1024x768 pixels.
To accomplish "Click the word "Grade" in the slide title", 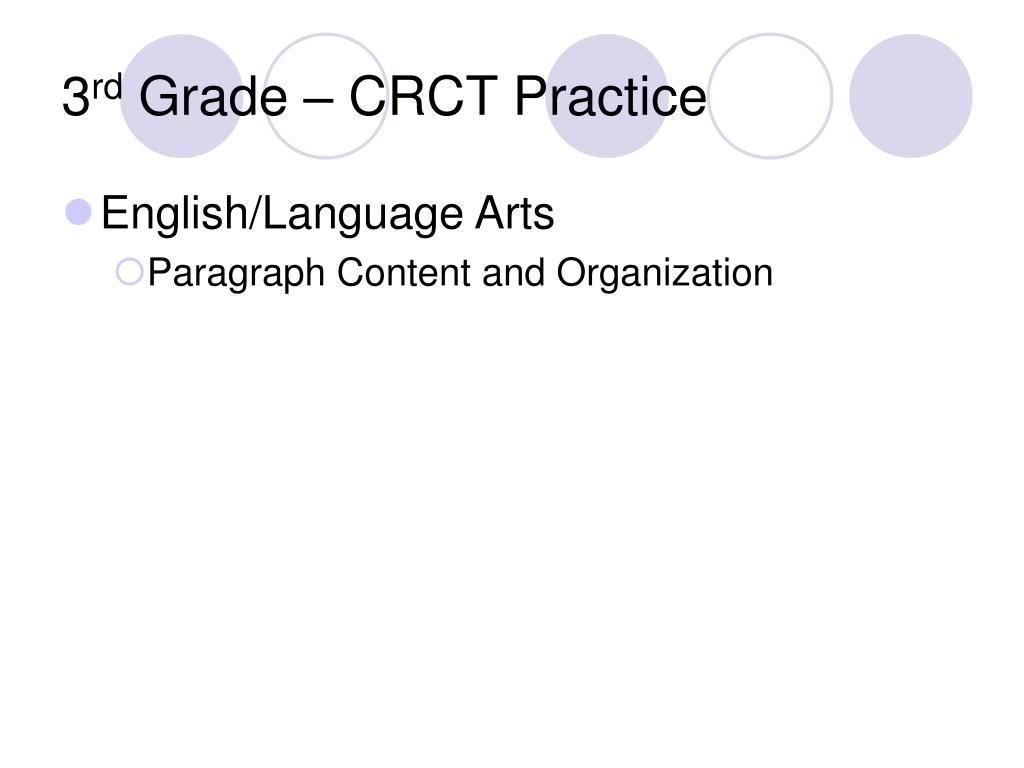I will click(213, 97).
